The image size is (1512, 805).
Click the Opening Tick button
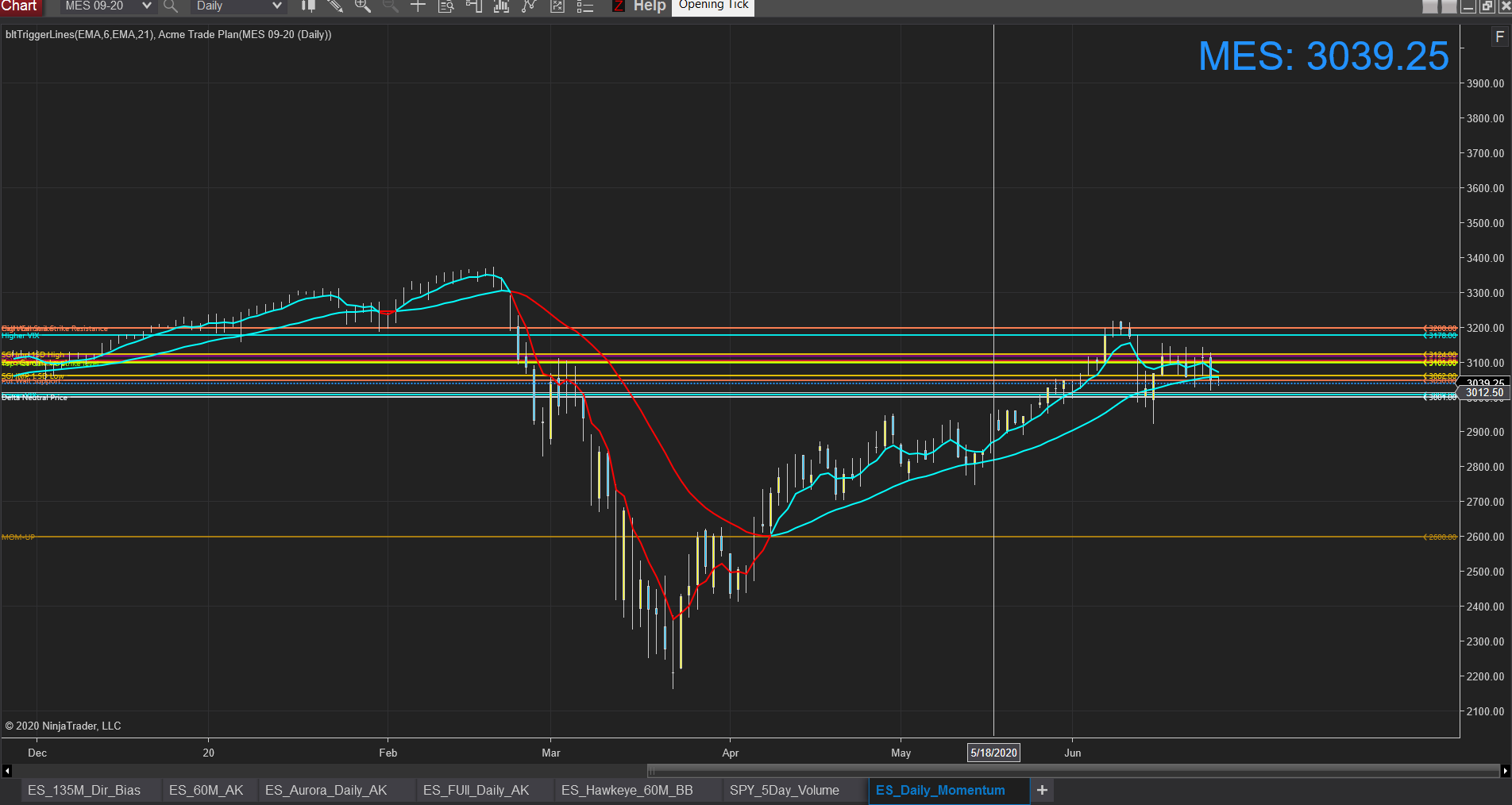click(x=713, y=6)
